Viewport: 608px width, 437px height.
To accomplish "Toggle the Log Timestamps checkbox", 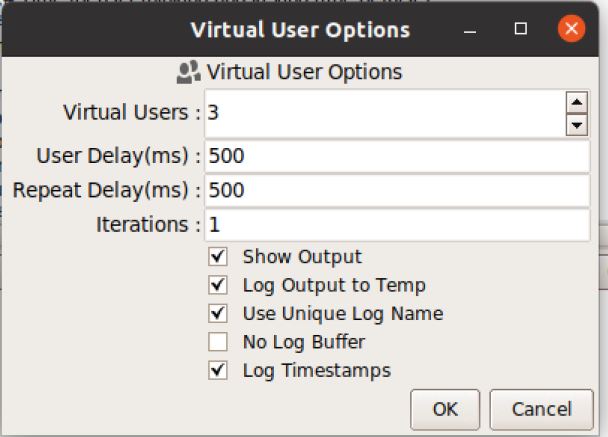I will coord(218,370).
